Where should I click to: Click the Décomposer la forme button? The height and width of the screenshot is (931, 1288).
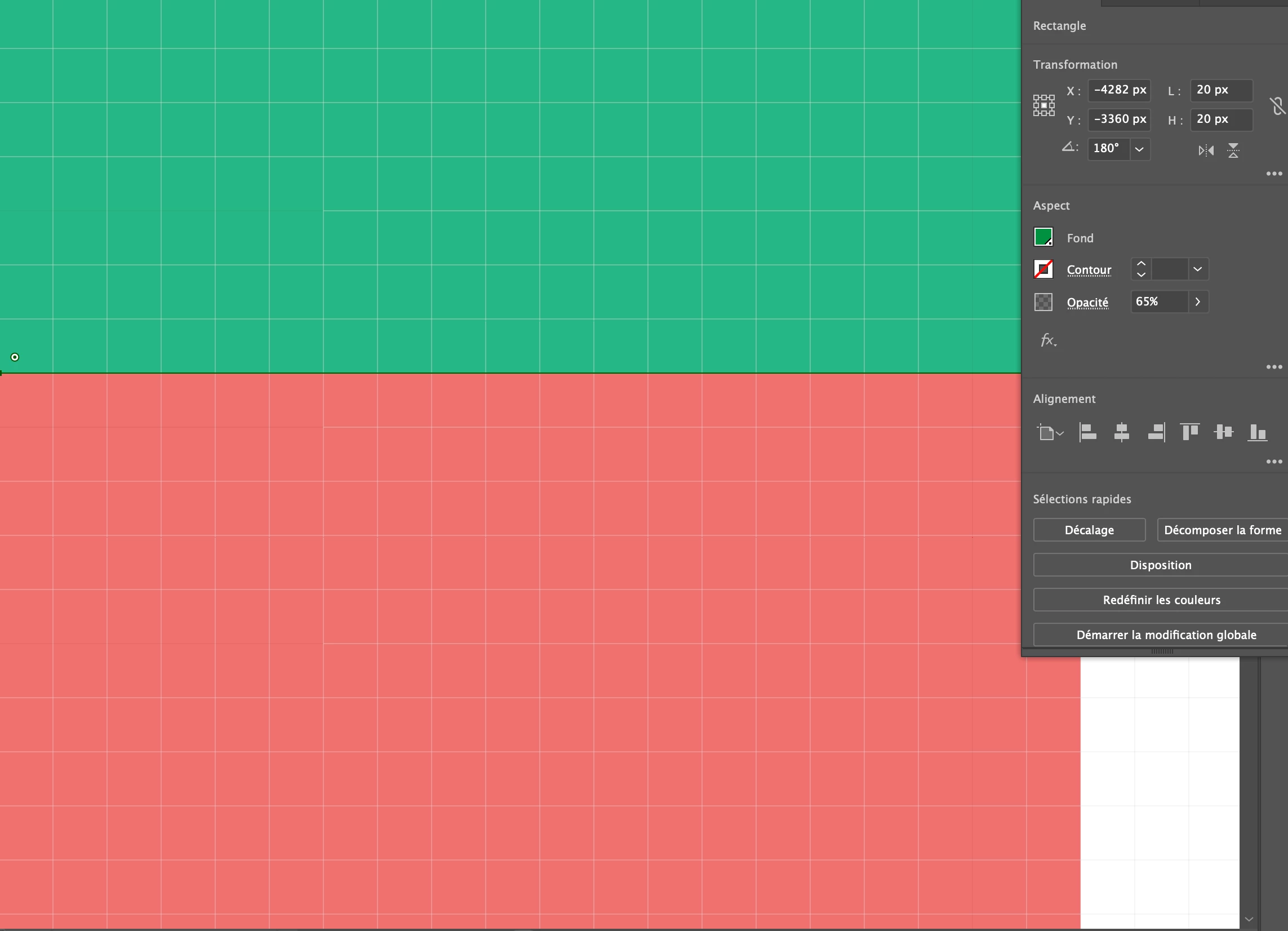[1222, 530]
